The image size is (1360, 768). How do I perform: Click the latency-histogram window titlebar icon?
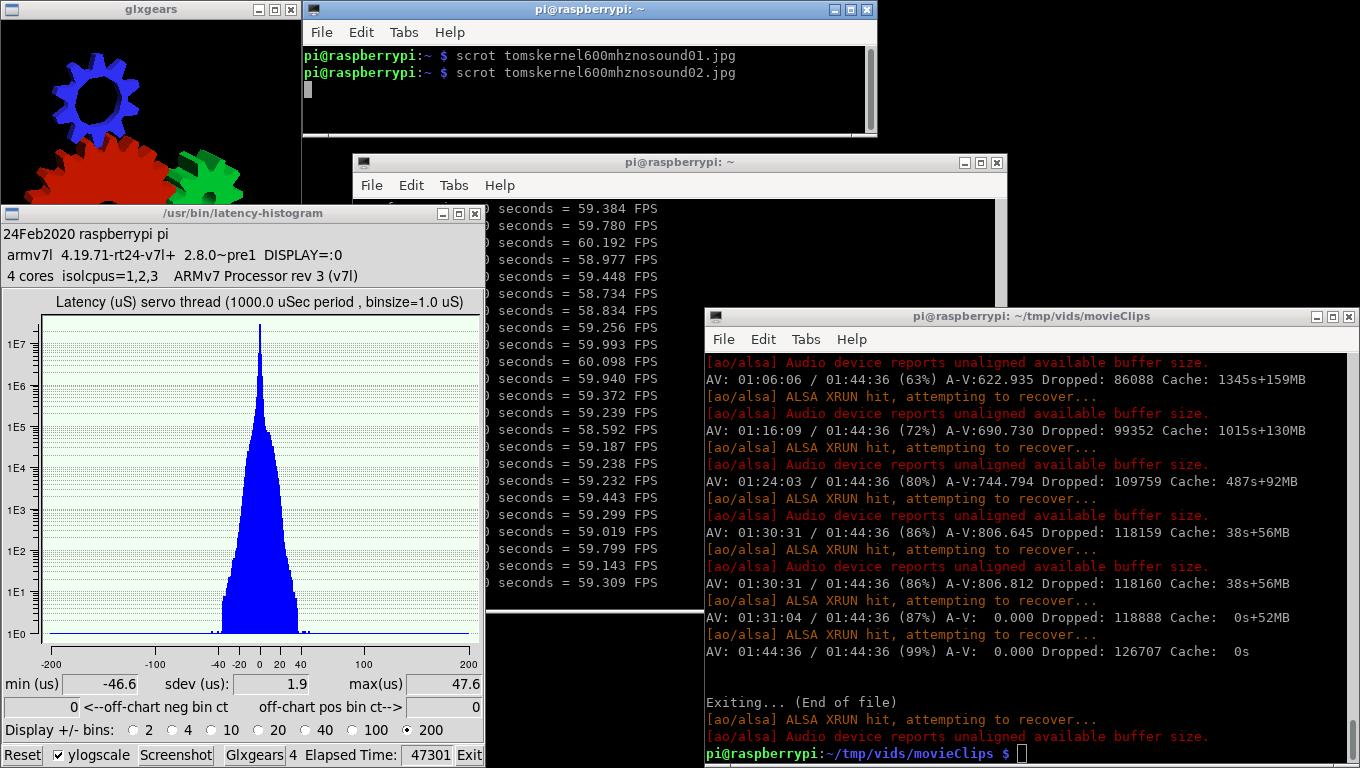click(12, 214)
